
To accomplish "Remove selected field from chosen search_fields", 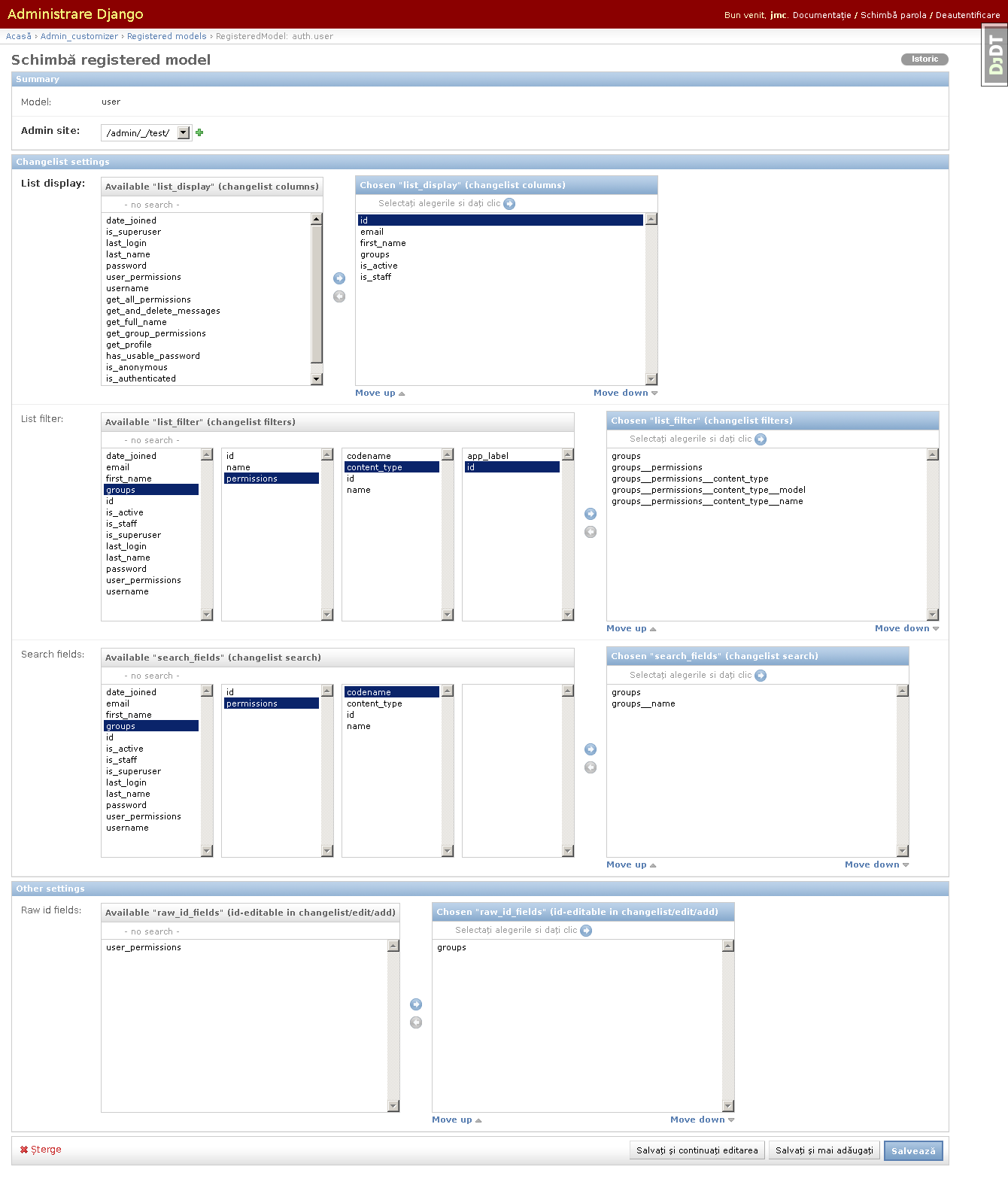I will click(x=591, y=767).
